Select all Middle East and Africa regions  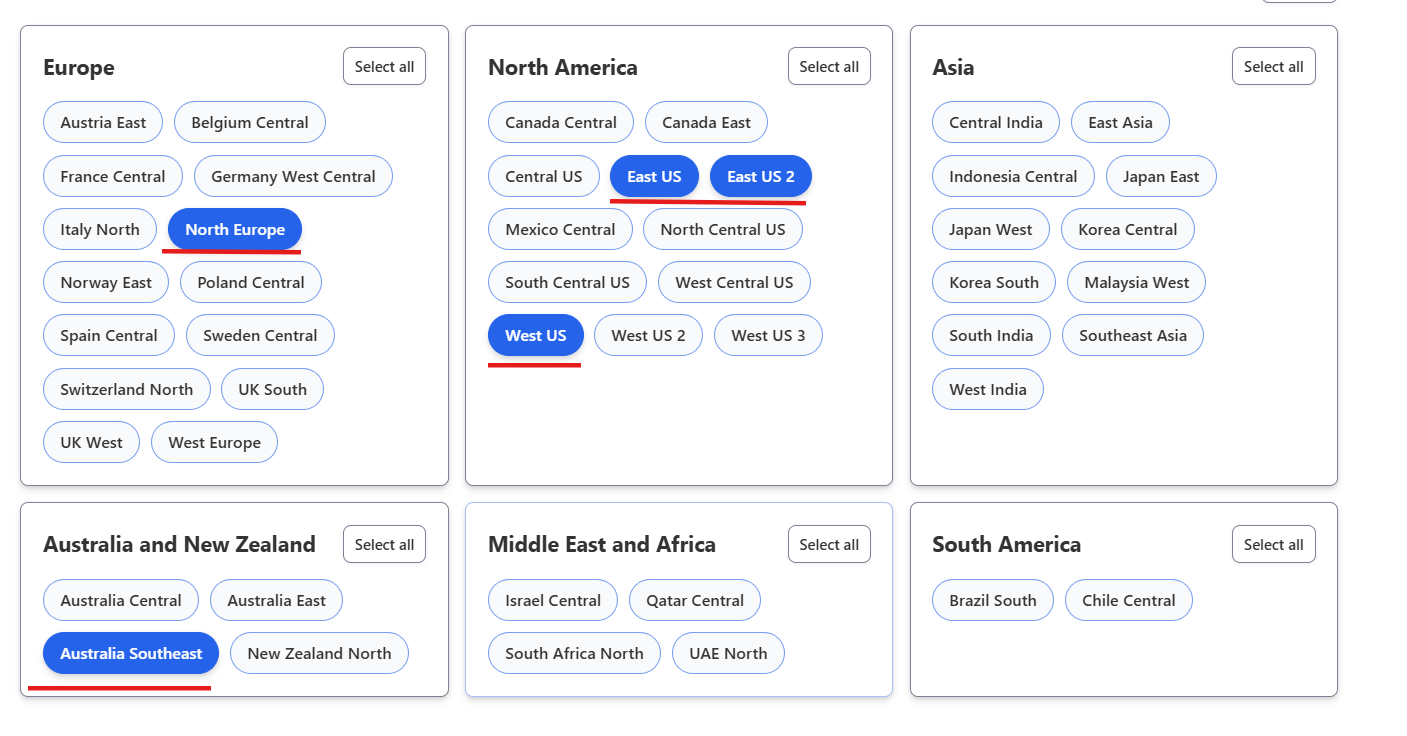click(x=828, y=545)
